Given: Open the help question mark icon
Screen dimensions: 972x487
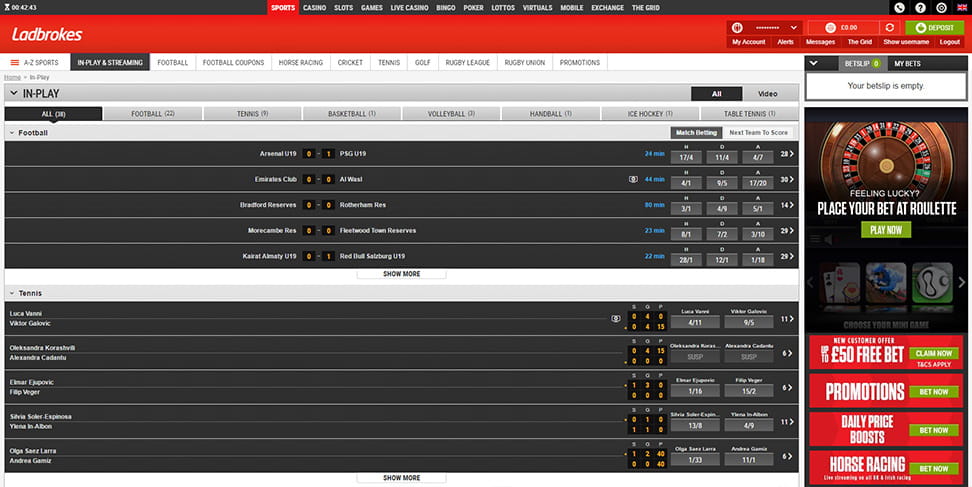Looking at the screenshot, I should pos(920,8).
